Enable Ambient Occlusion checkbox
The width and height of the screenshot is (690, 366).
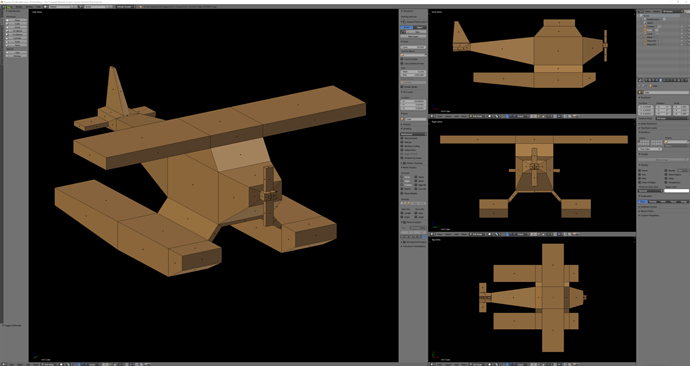pos(402,158)
